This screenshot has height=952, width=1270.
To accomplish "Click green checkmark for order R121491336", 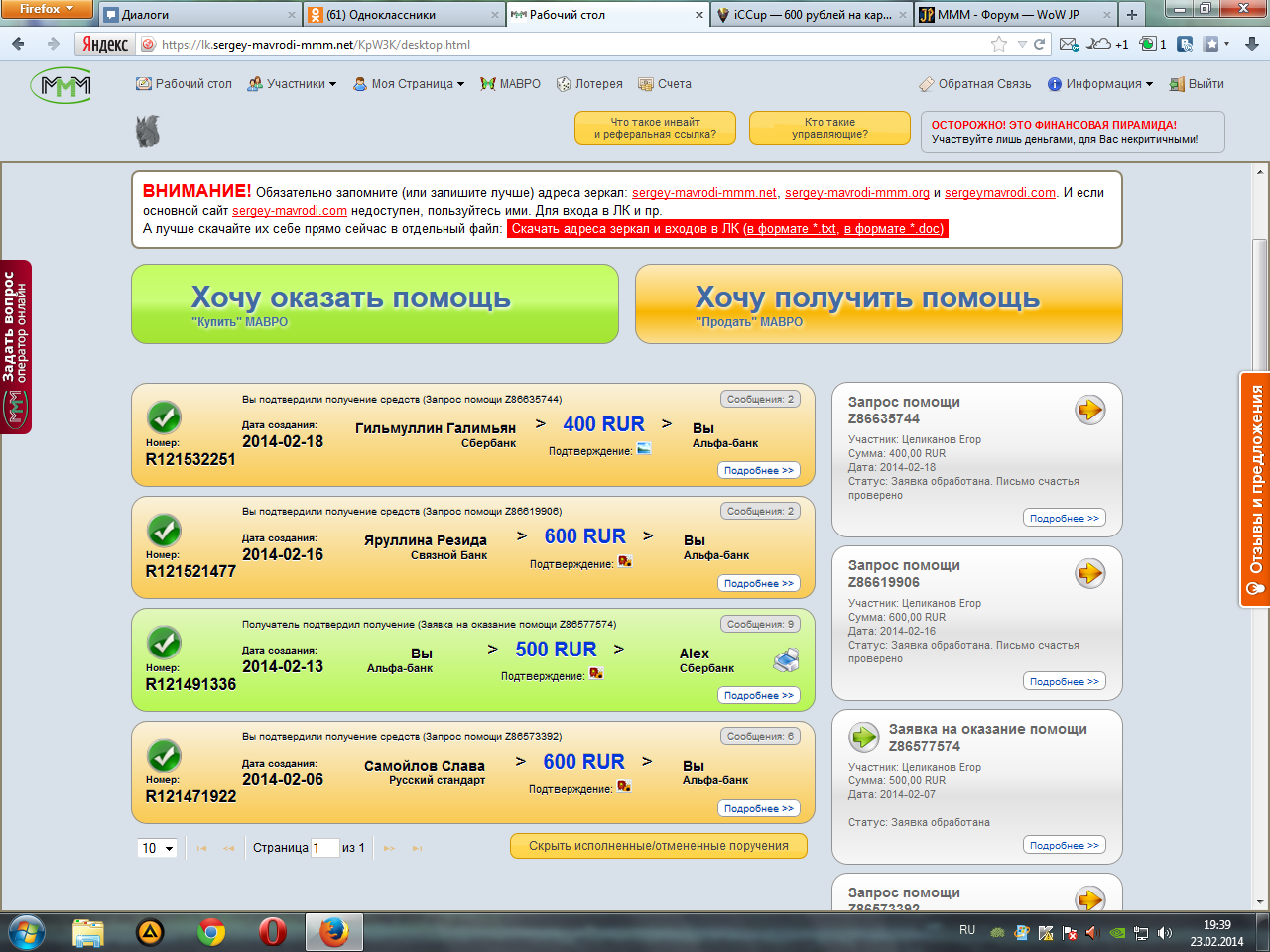I will pyautogui.click(x=164, y=642).
